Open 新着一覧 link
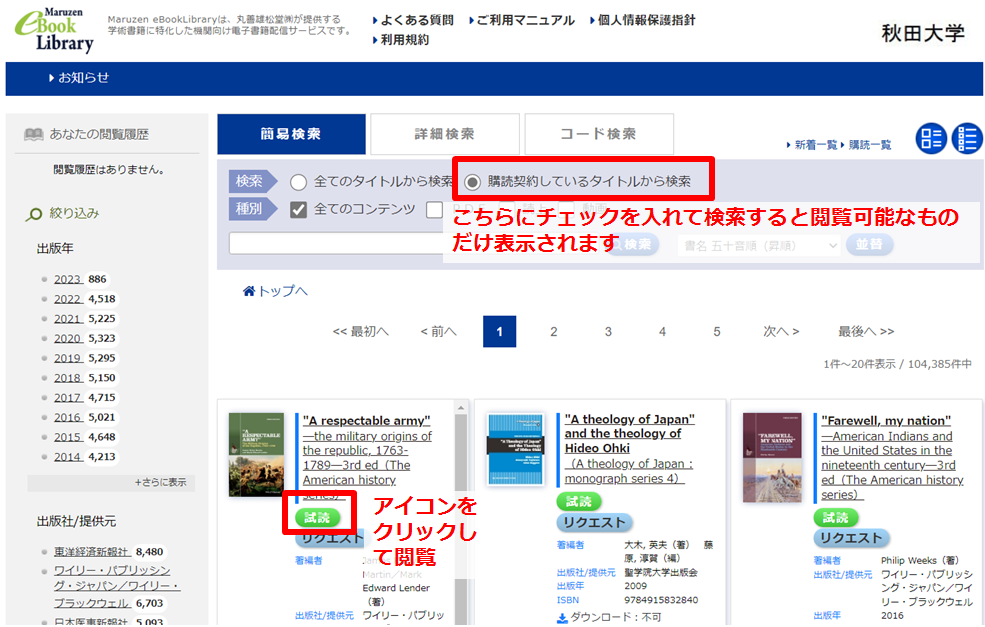The image size is (985, 627). tap(812, 145)
